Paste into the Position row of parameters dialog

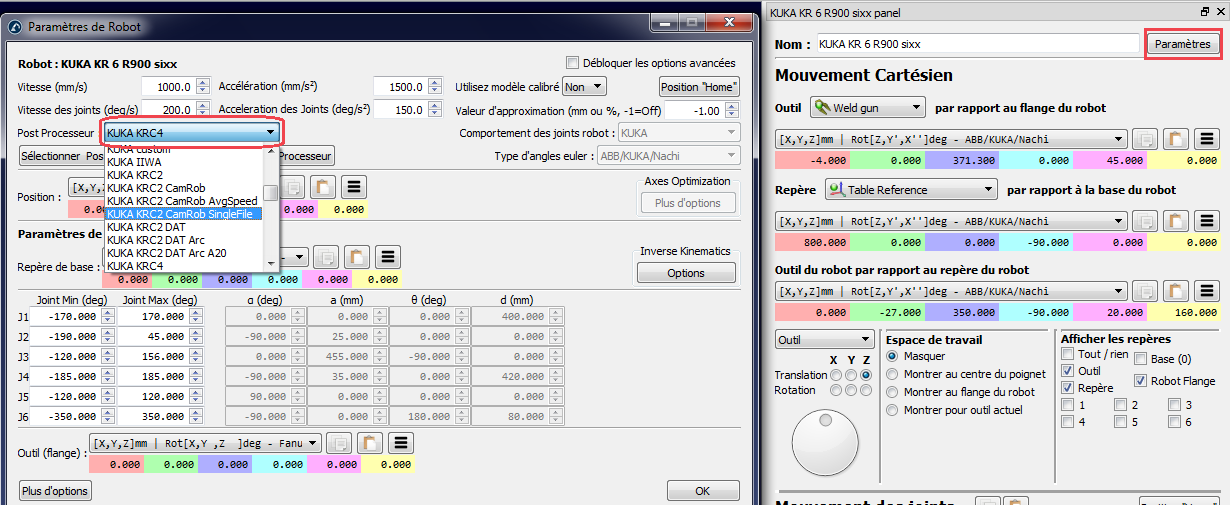click(x=323, y=187)
